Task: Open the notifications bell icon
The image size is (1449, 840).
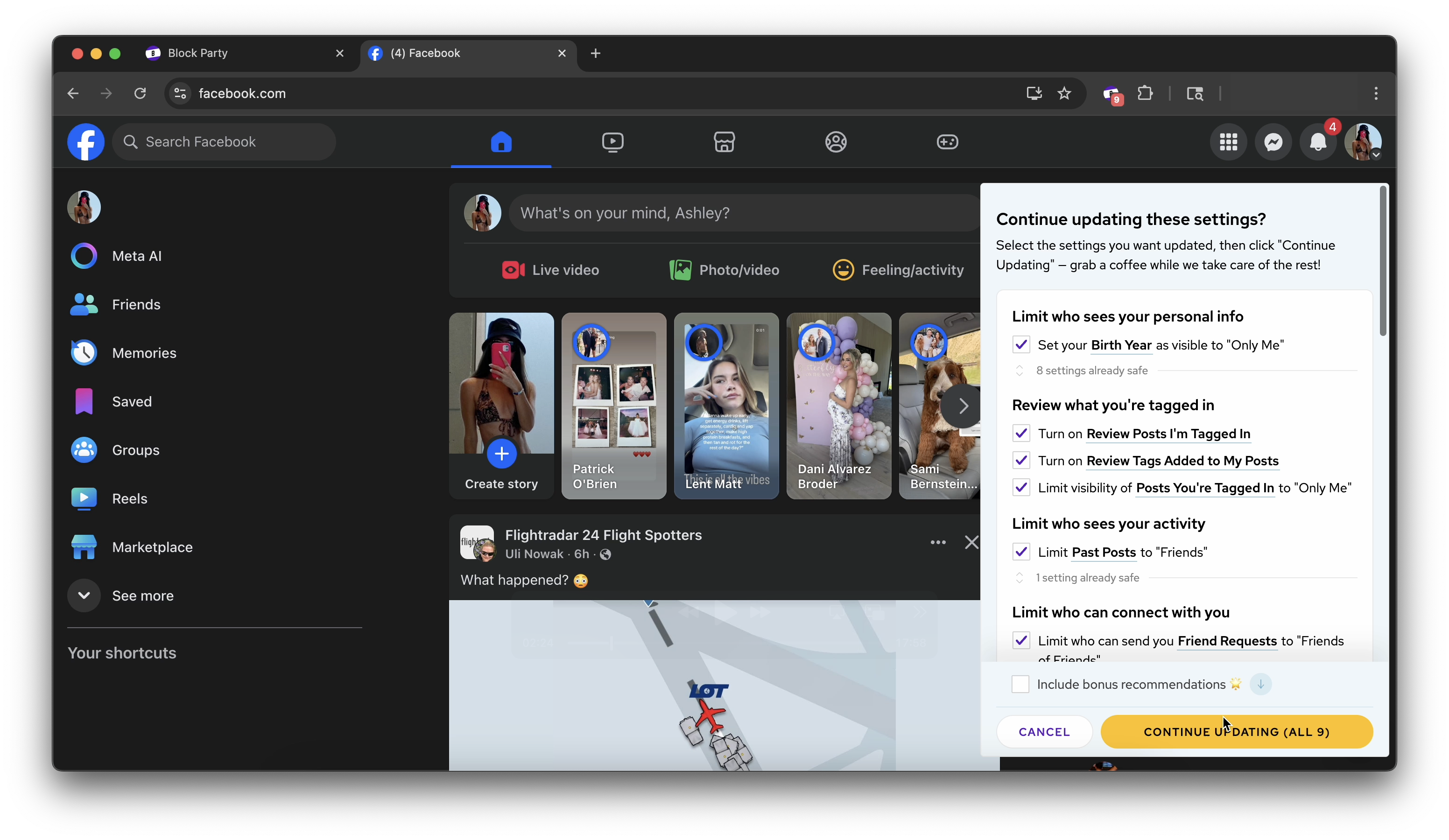Action: tap(1318, 141)
